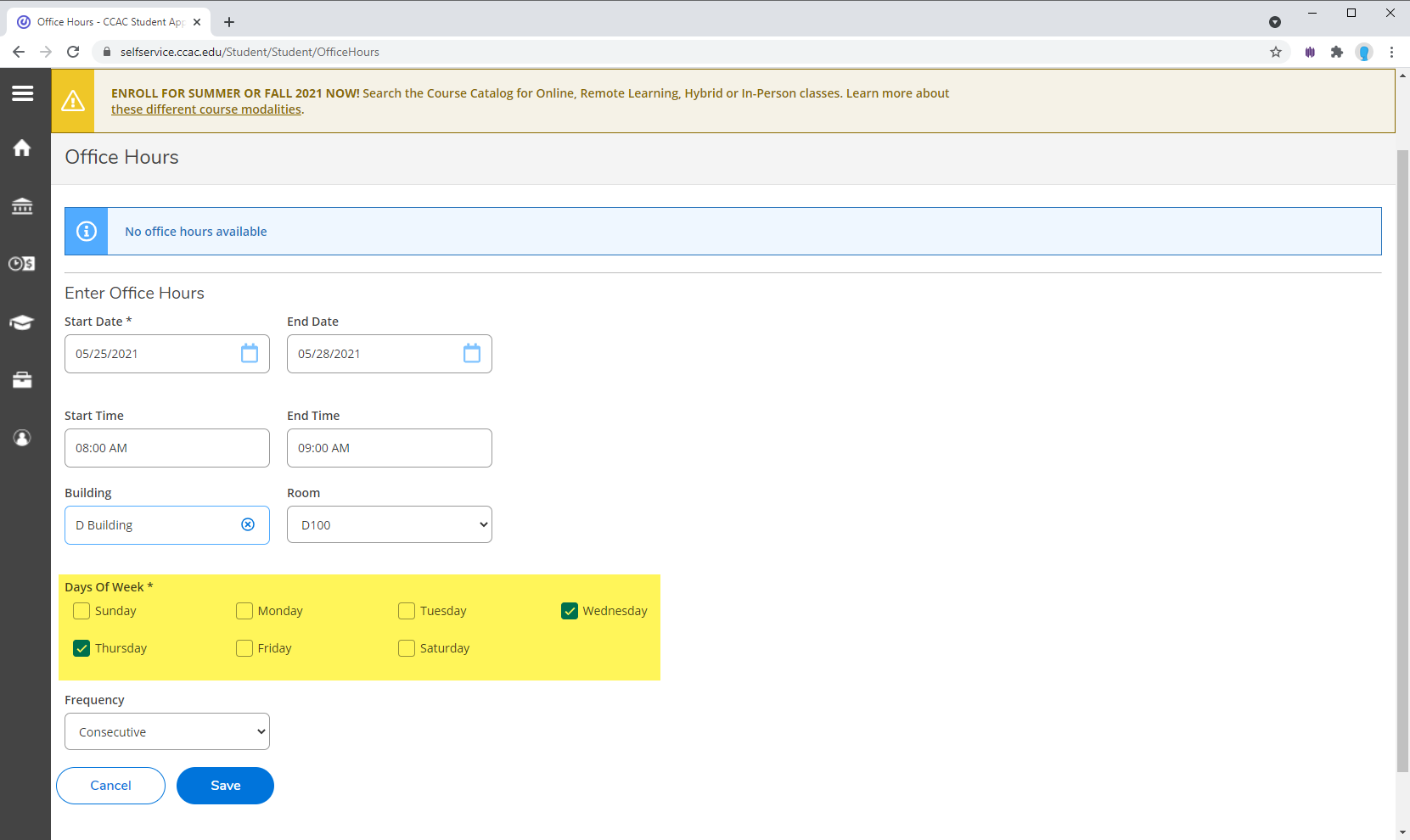Image resolution: width=1410 pixels, height=840 pixels.
Task: Open the browser extensions puzzle icon
Action: click(1337, 52)
